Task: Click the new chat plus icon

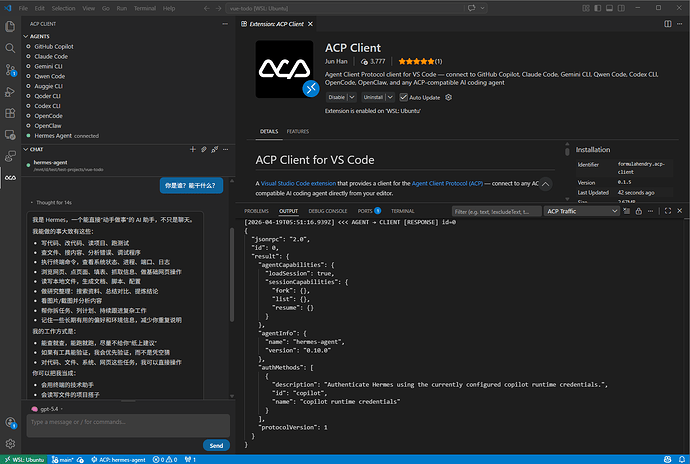Action: coord(193,149)
